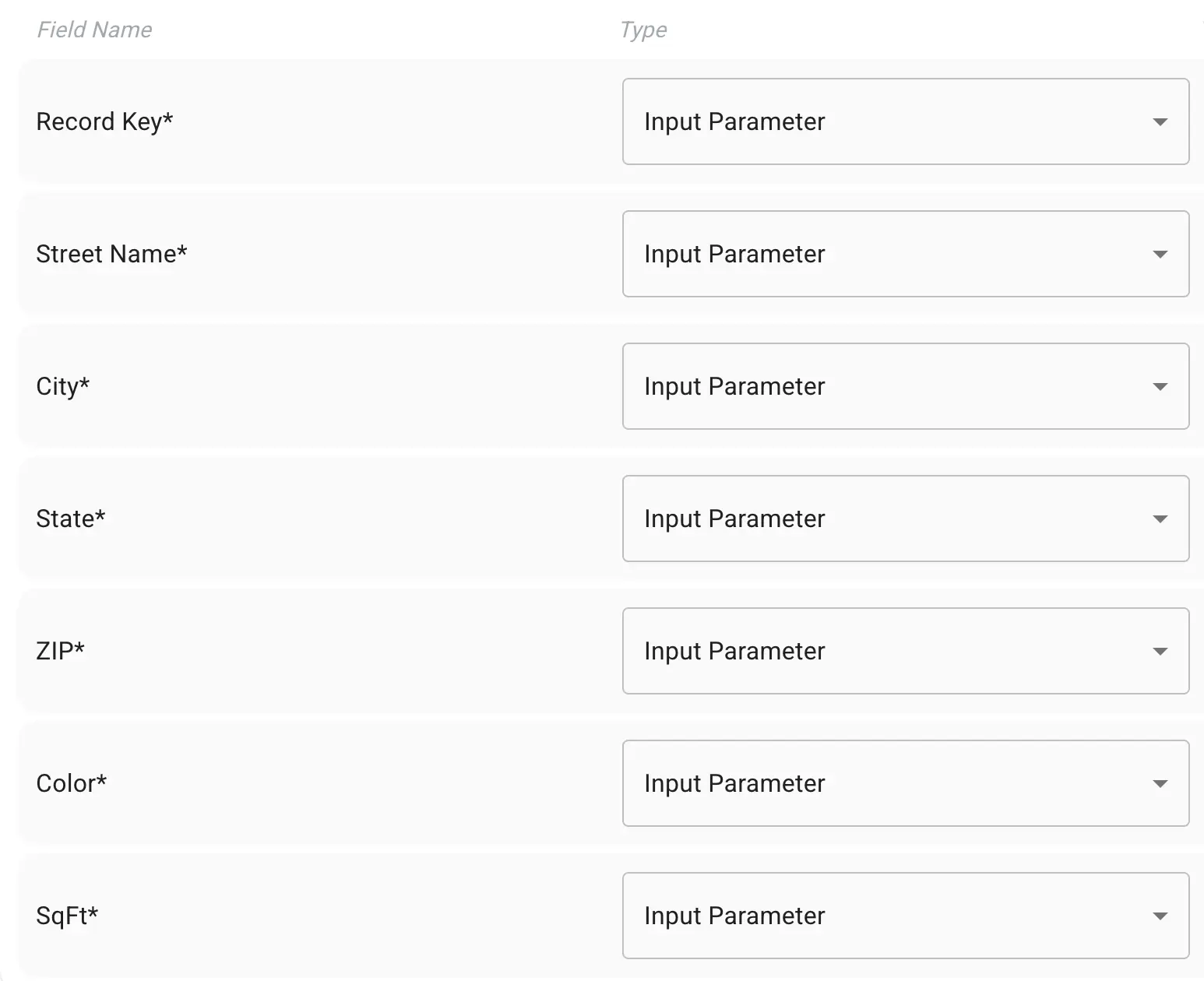Screen dimensions: 1204x981
Task: Click the Field Name column header
Action: point(94,29)
